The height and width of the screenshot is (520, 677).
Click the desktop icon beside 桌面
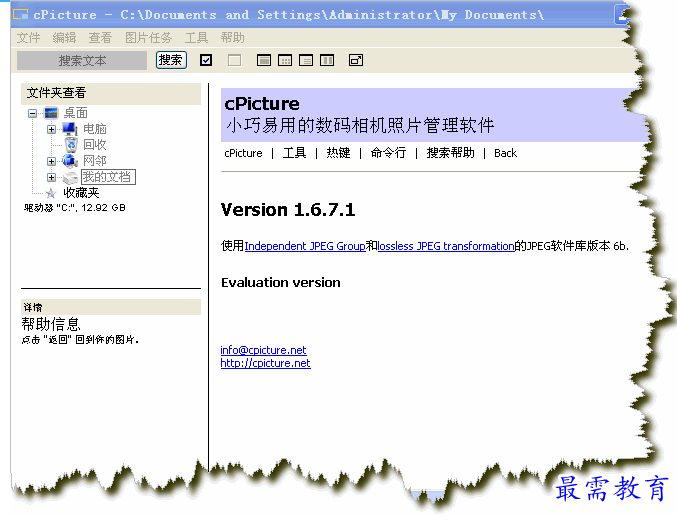click(x=51, y=113)
